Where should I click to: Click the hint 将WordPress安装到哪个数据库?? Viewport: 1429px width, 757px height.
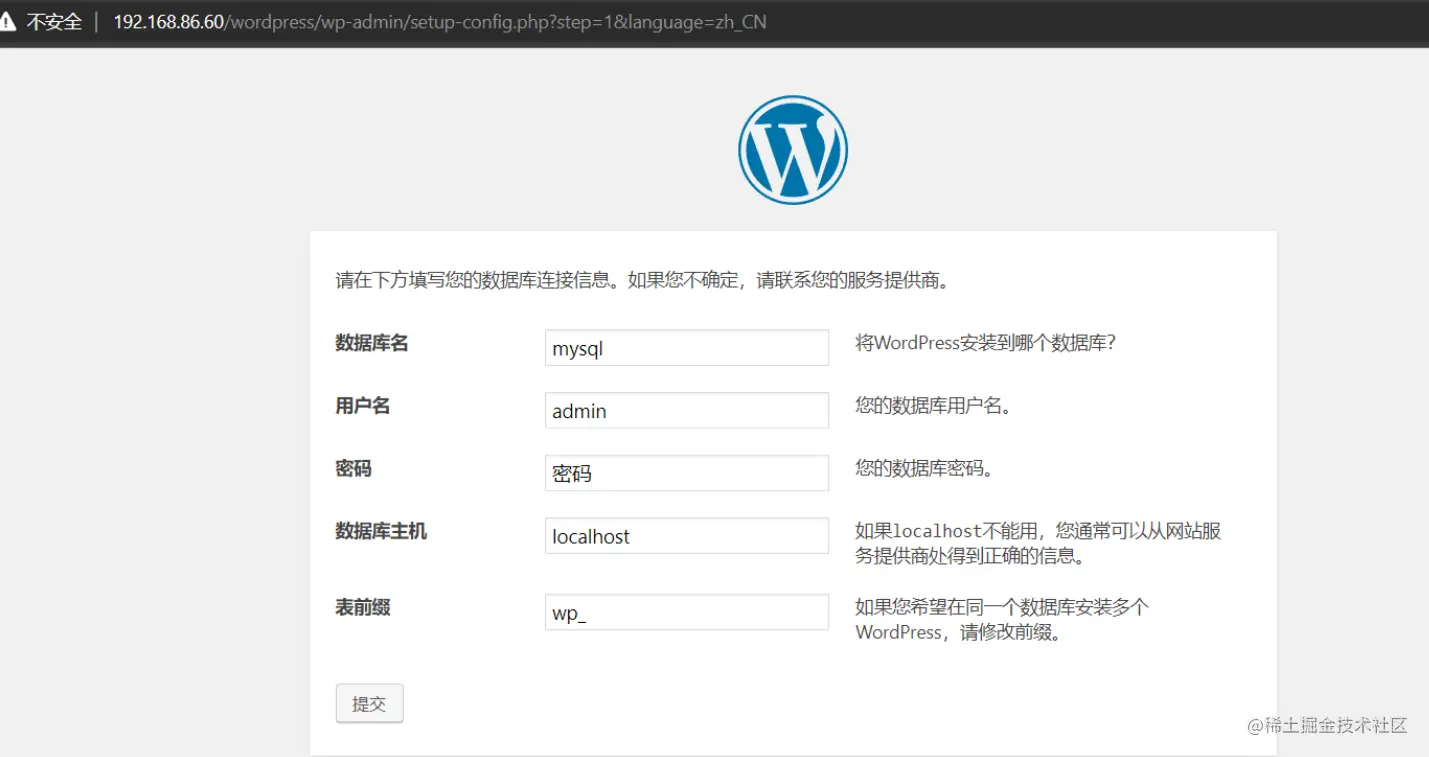[985, 343]
